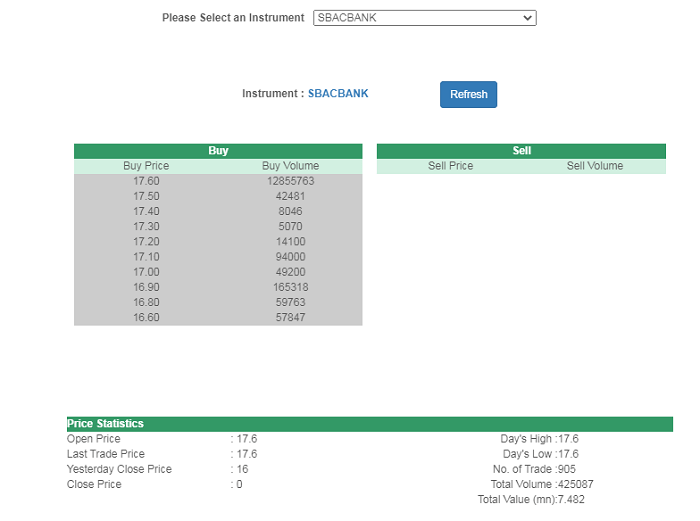Select the 17.50 buy price cell
Image resolution: width=700 pixels, height=521 pixels.
(146, 197)
